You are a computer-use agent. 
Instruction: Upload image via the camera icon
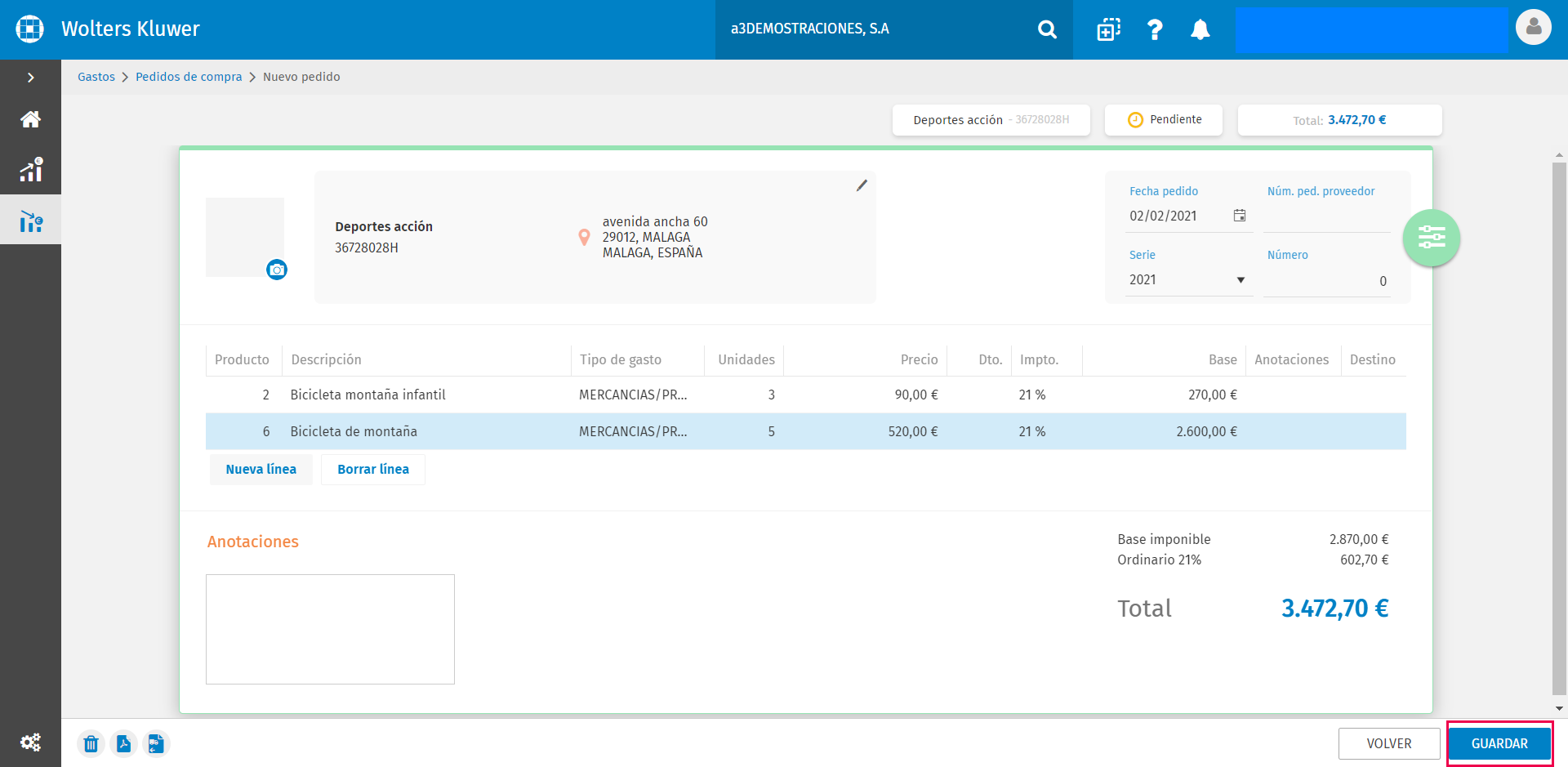coord(277,270)
